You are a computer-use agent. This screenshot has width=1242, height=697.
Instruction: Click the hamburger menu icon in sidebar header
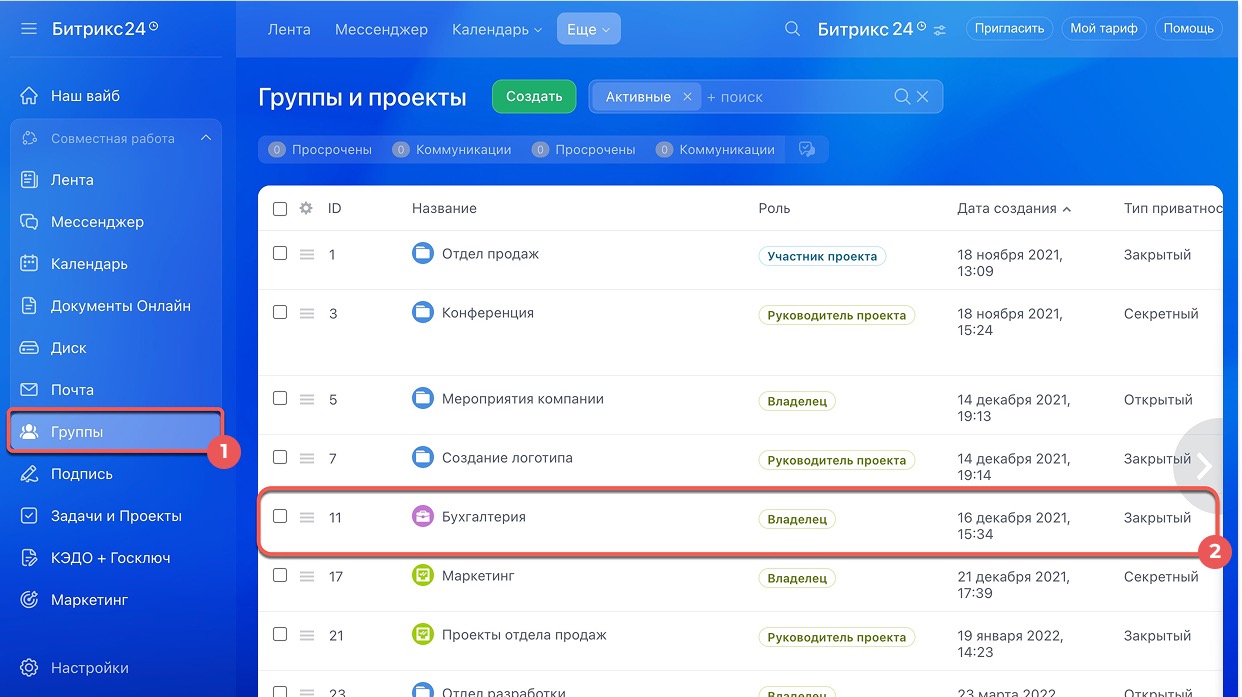click(29, 29)
